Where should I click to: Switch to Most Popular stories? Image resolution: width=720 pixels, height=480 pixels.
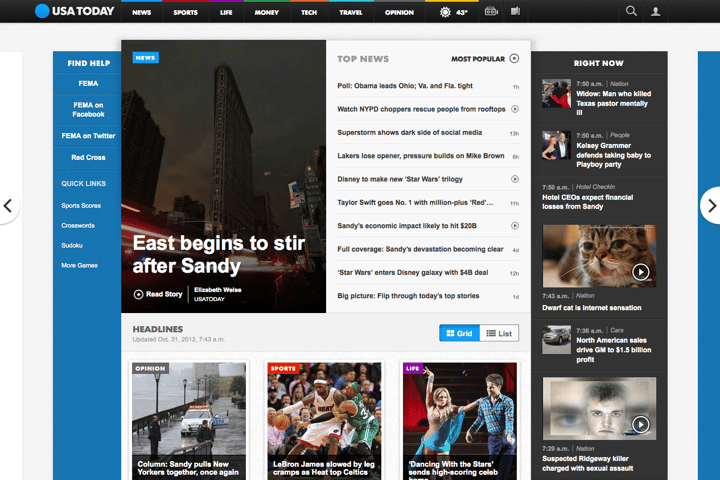[478, 59]
